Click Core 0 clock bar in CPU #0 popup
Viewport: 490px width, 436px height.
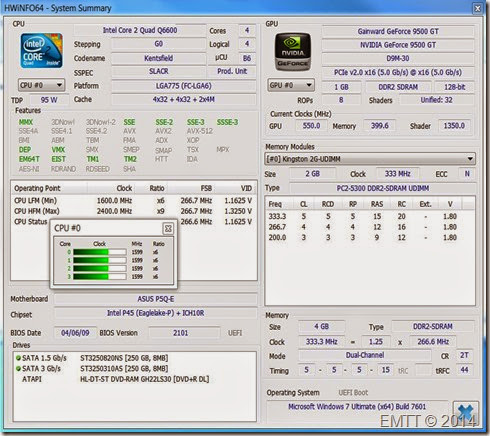(100, 252)
